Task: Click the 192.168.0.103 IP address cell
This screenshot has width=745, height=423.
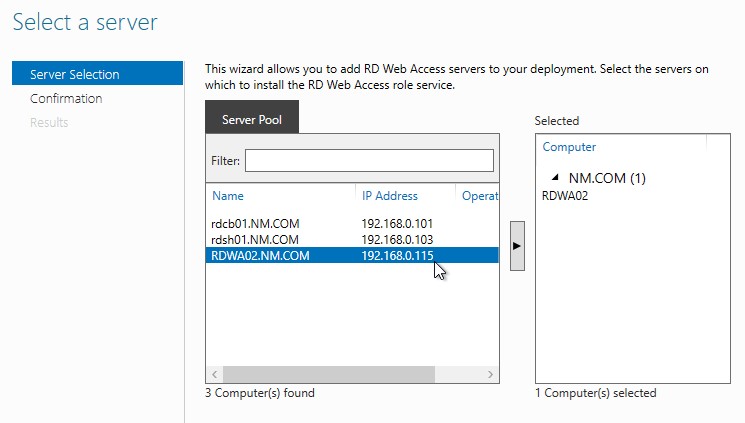Action: click(398, 239)
